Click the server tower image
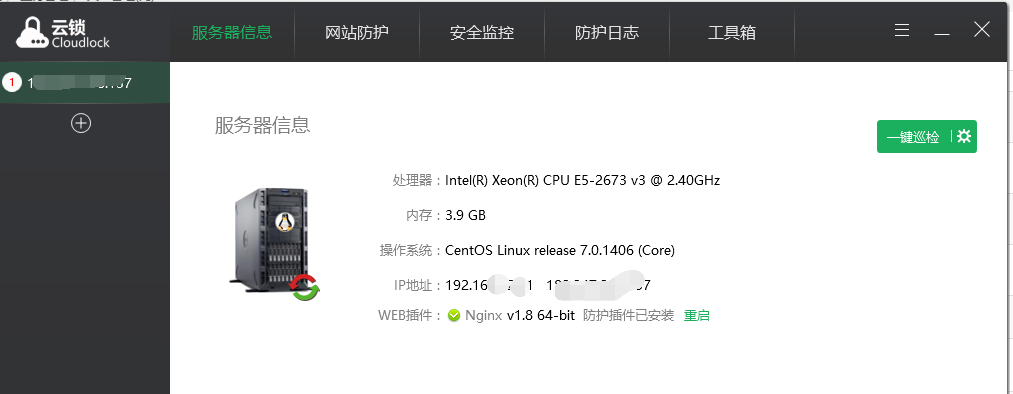This screenshot has height=394, width=1013. [271, 240]
